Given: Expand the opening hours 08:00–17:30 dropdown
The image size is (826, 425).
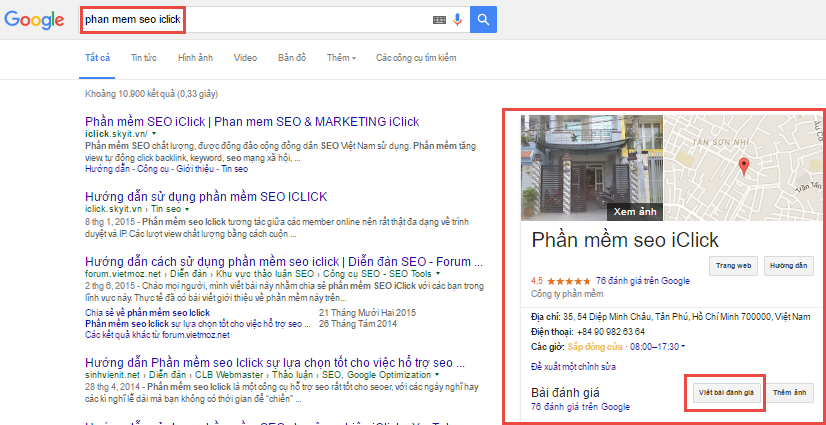Looking at the screenshot, I should [x=657, y=347].
